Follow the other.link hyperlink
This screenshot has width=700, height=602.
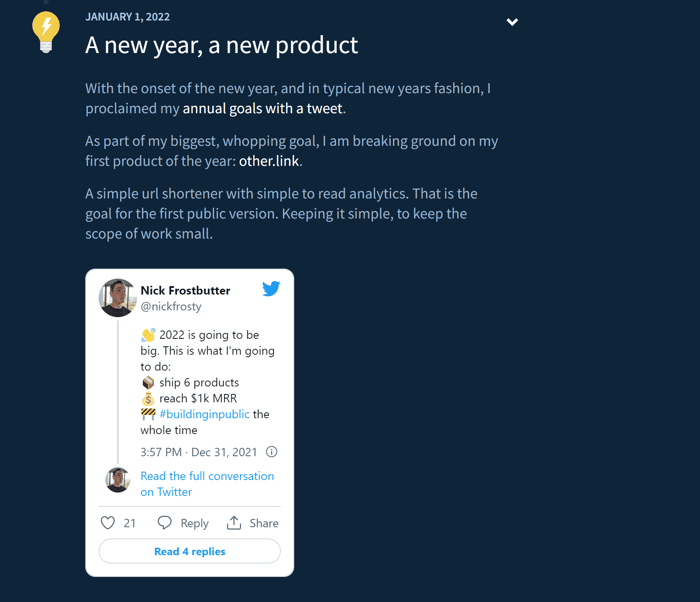pos(269,161)
